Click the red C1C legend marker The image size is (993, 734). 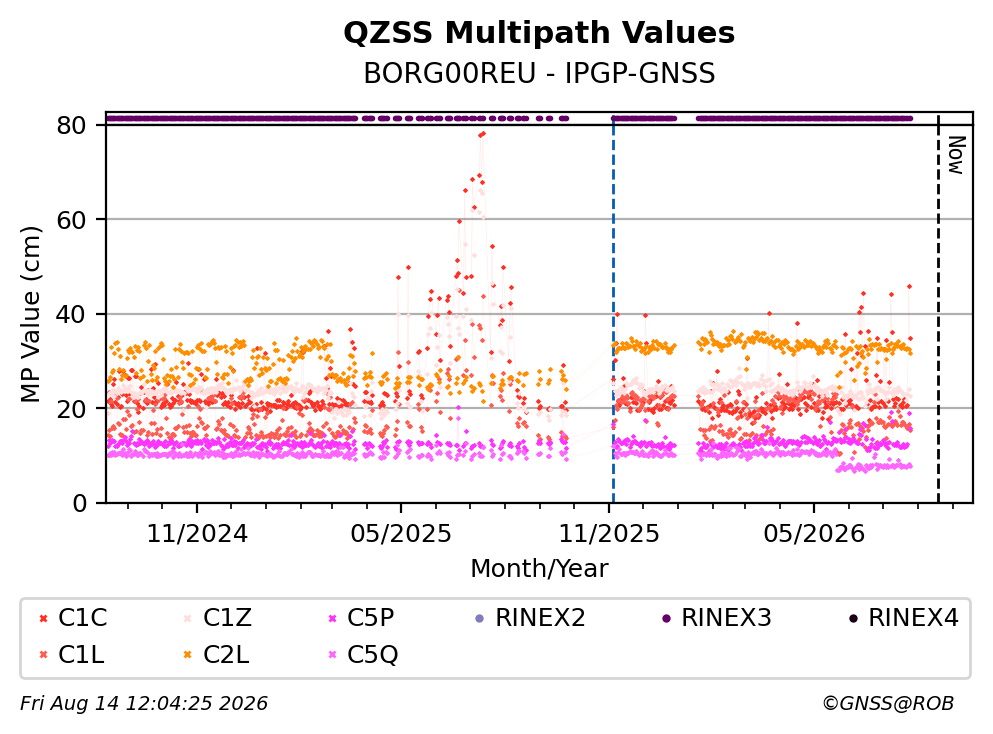tap(43, 618)
